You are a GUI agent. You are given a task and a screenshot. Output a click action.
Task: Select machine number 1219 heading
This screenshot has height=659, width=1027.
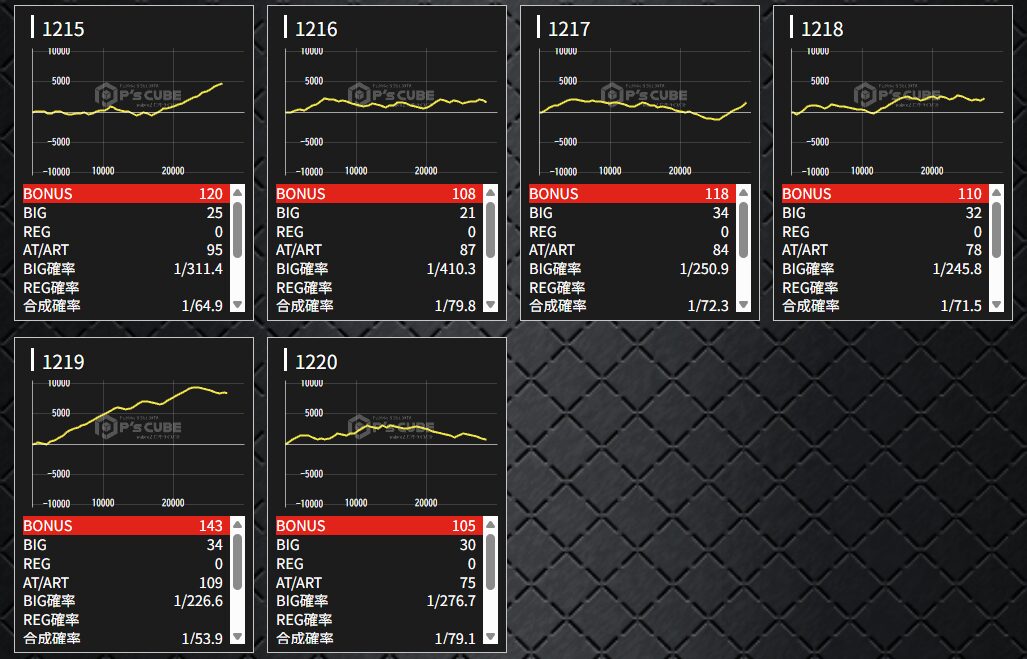tap(63, 361)
